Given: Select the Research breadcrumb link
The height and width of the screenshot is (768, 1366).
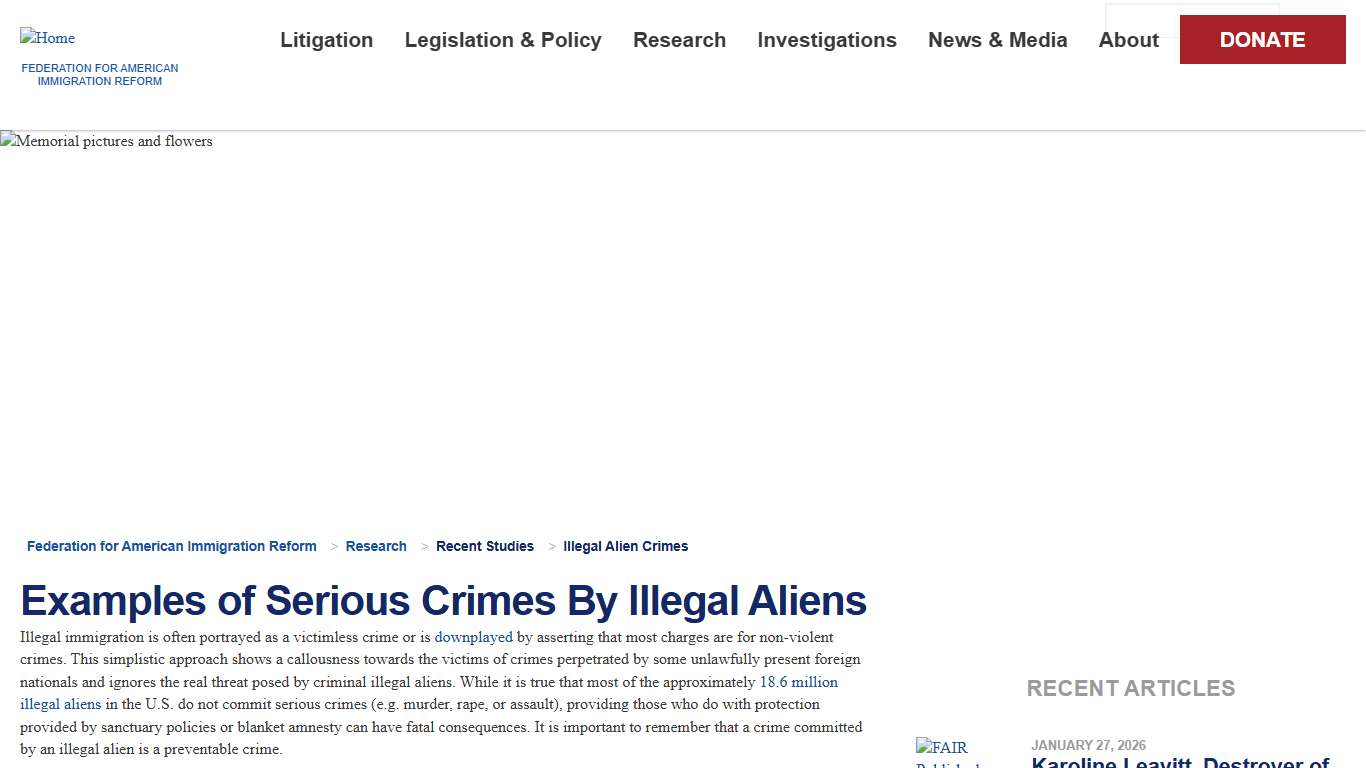Looking at the screenshot, I should click(x=376, y=546).
